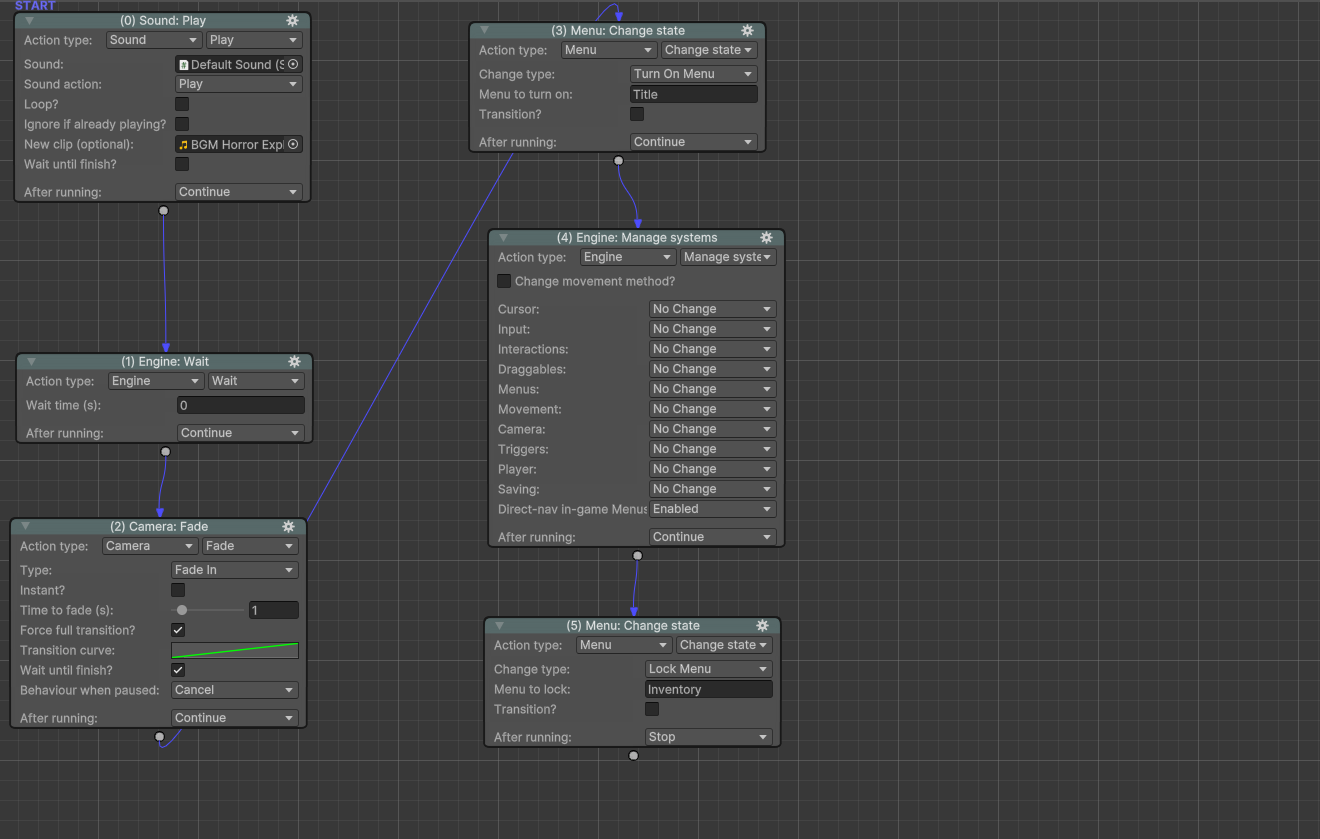Open Sound action Play dropdown
This screenshot has width=1320, height=839.
pos(238,84)
